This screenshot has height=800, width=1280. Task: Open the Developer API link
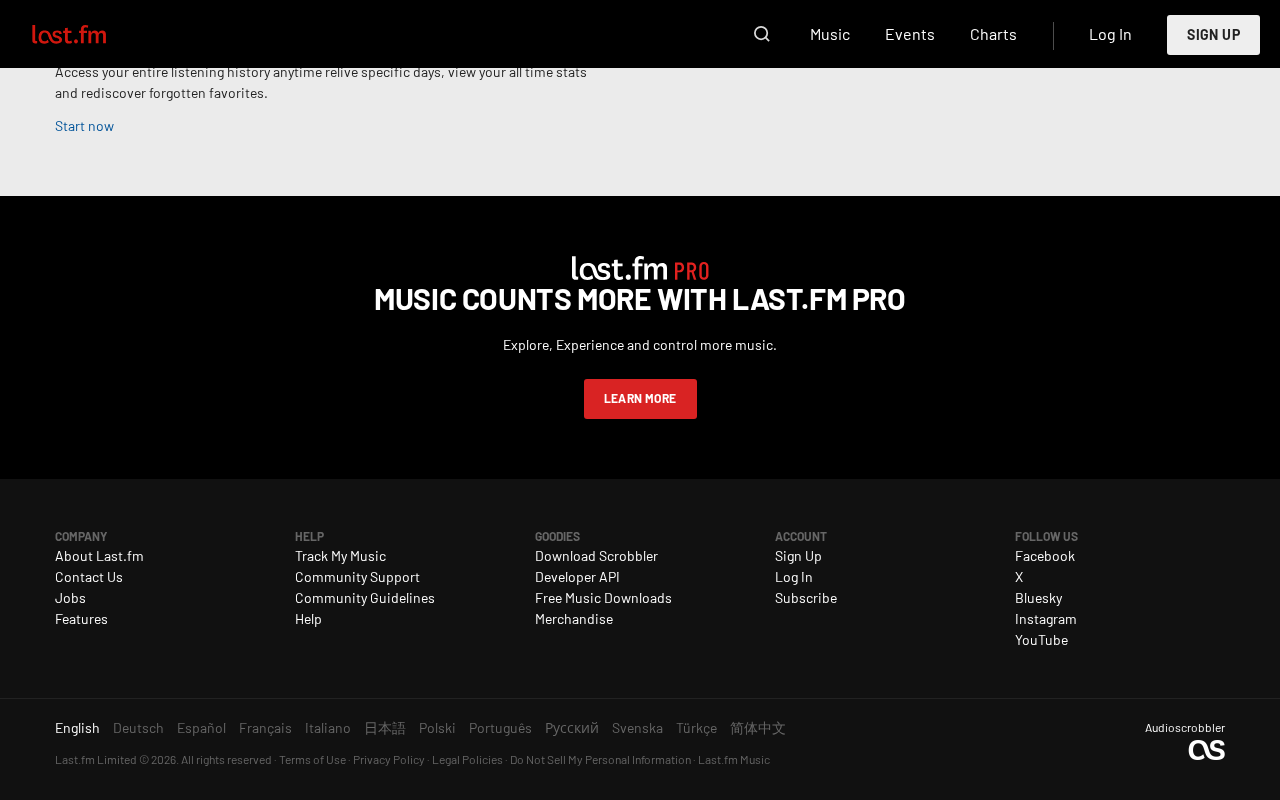click(x=577, y=577)
